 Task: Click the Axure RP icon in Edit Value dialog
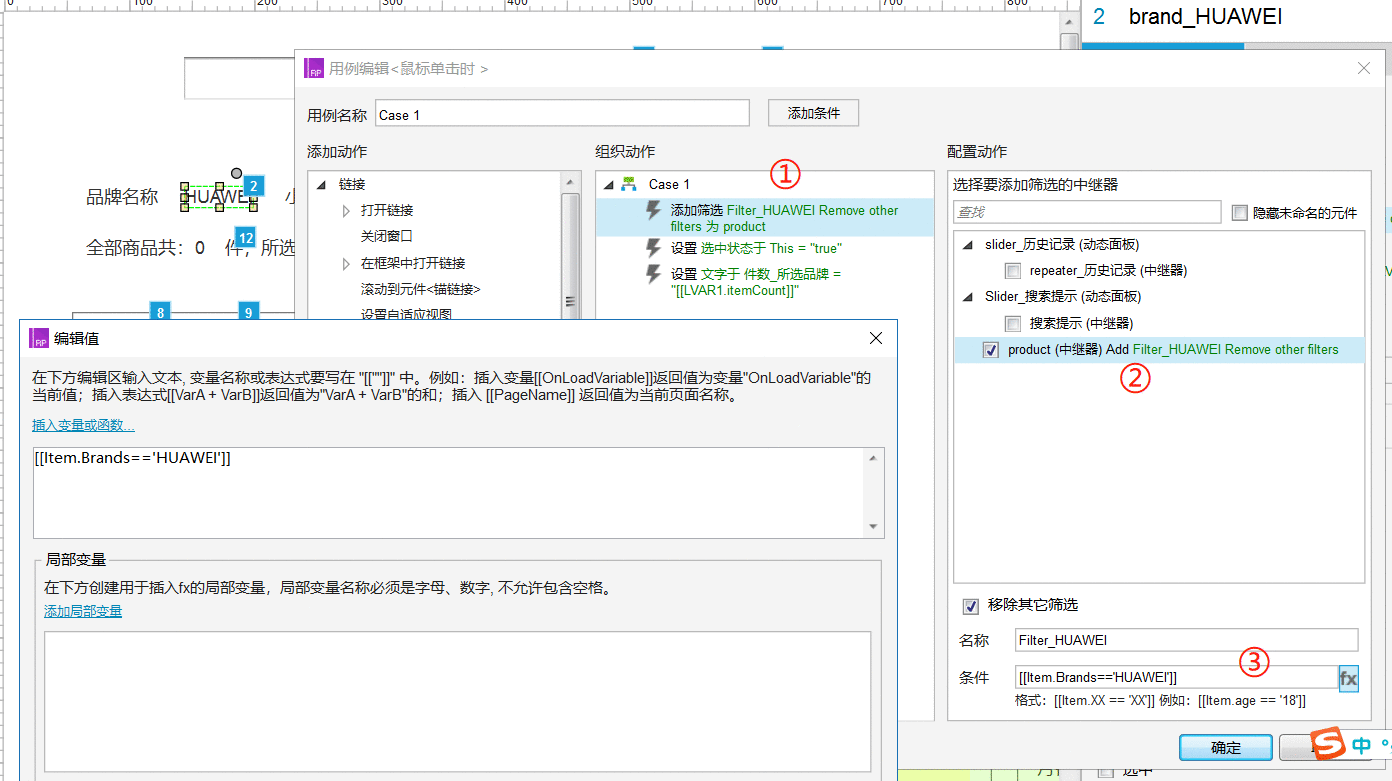click(40, 338)
